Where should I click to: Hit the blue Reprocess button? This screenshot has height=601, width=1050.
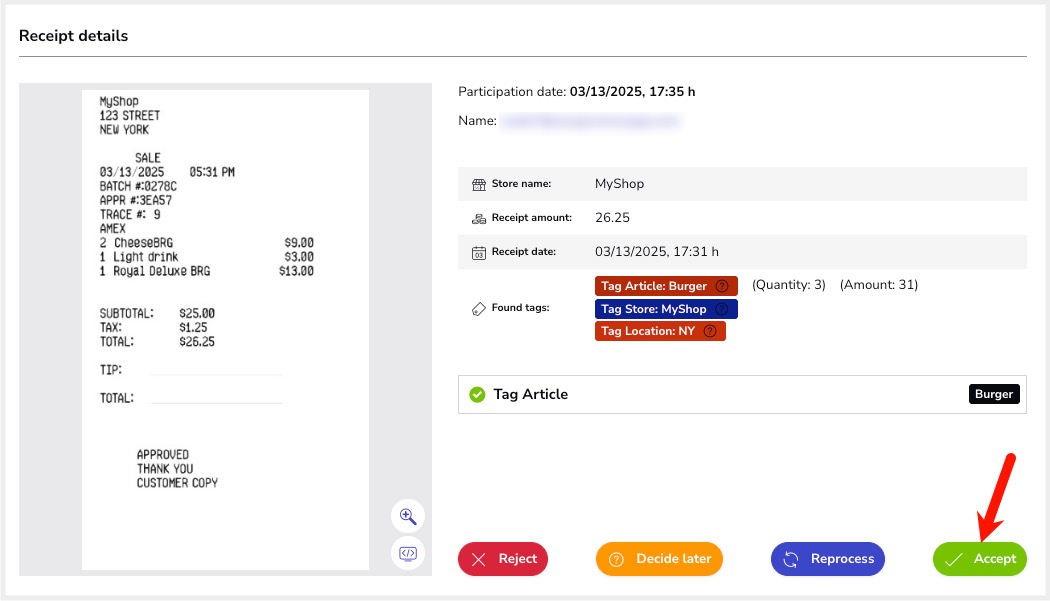(828, 559)
